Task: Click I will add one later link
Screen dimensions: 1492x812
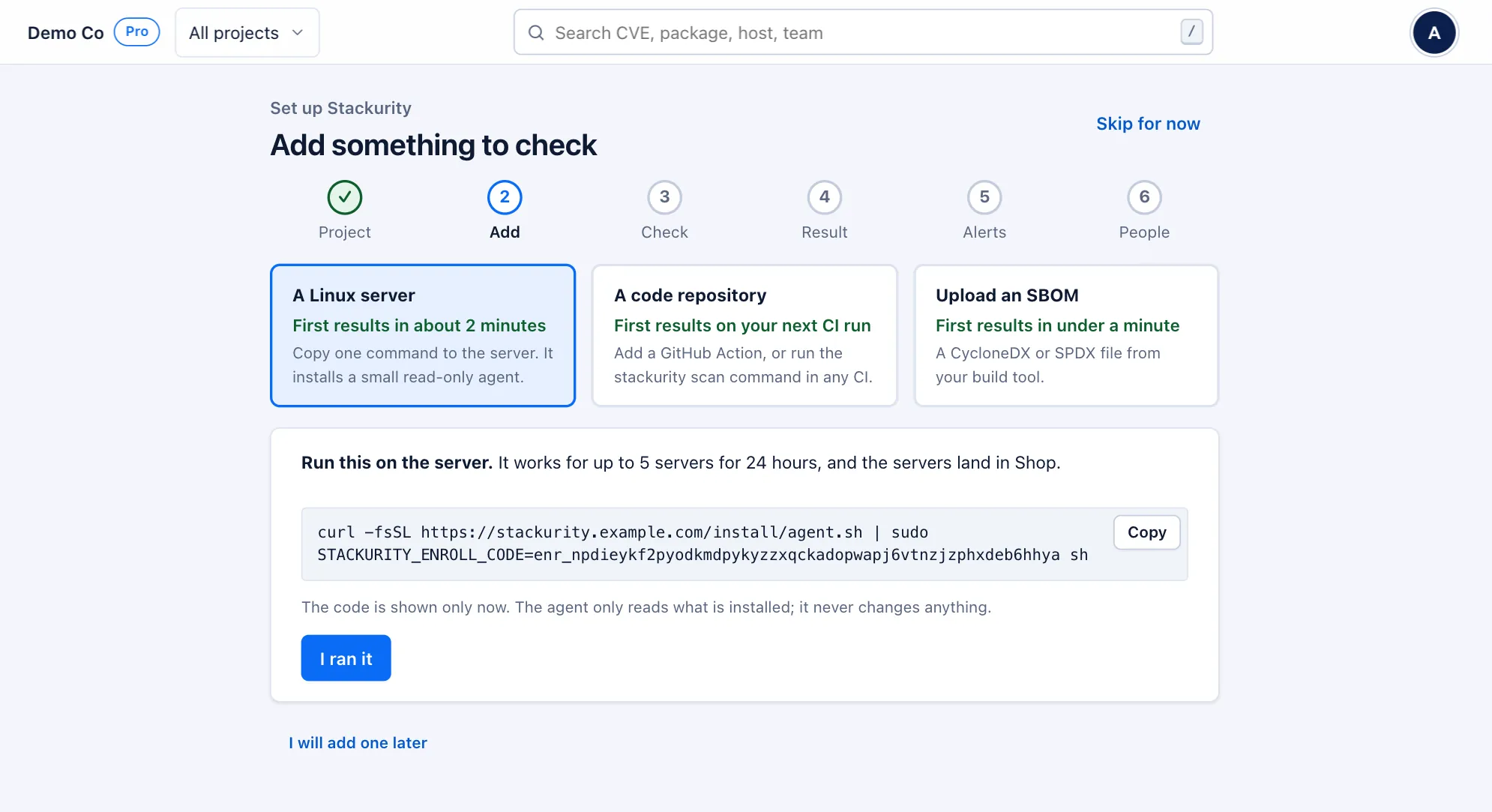Action: pyautogui.click(x=358, y=743)
